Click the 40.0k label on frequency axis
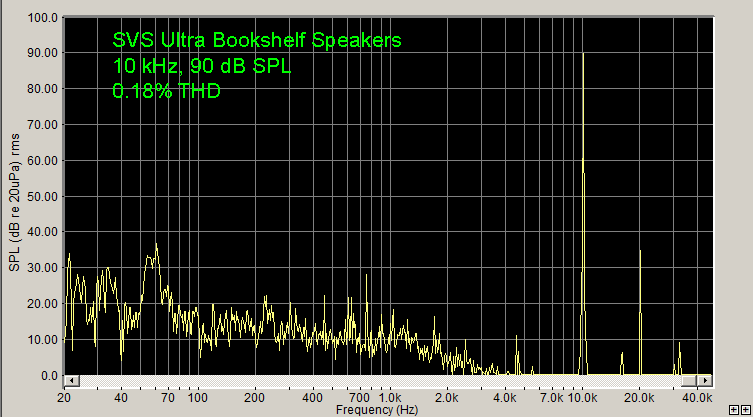The image size is (753, 417). pyautogui.click(x=697, y=397)
